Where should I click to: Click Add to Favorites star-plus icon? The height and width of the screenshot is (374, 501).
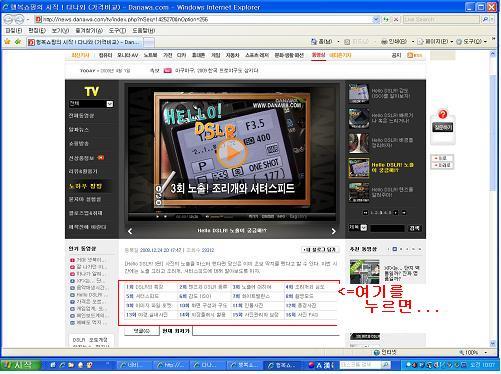tap(18, 42)
